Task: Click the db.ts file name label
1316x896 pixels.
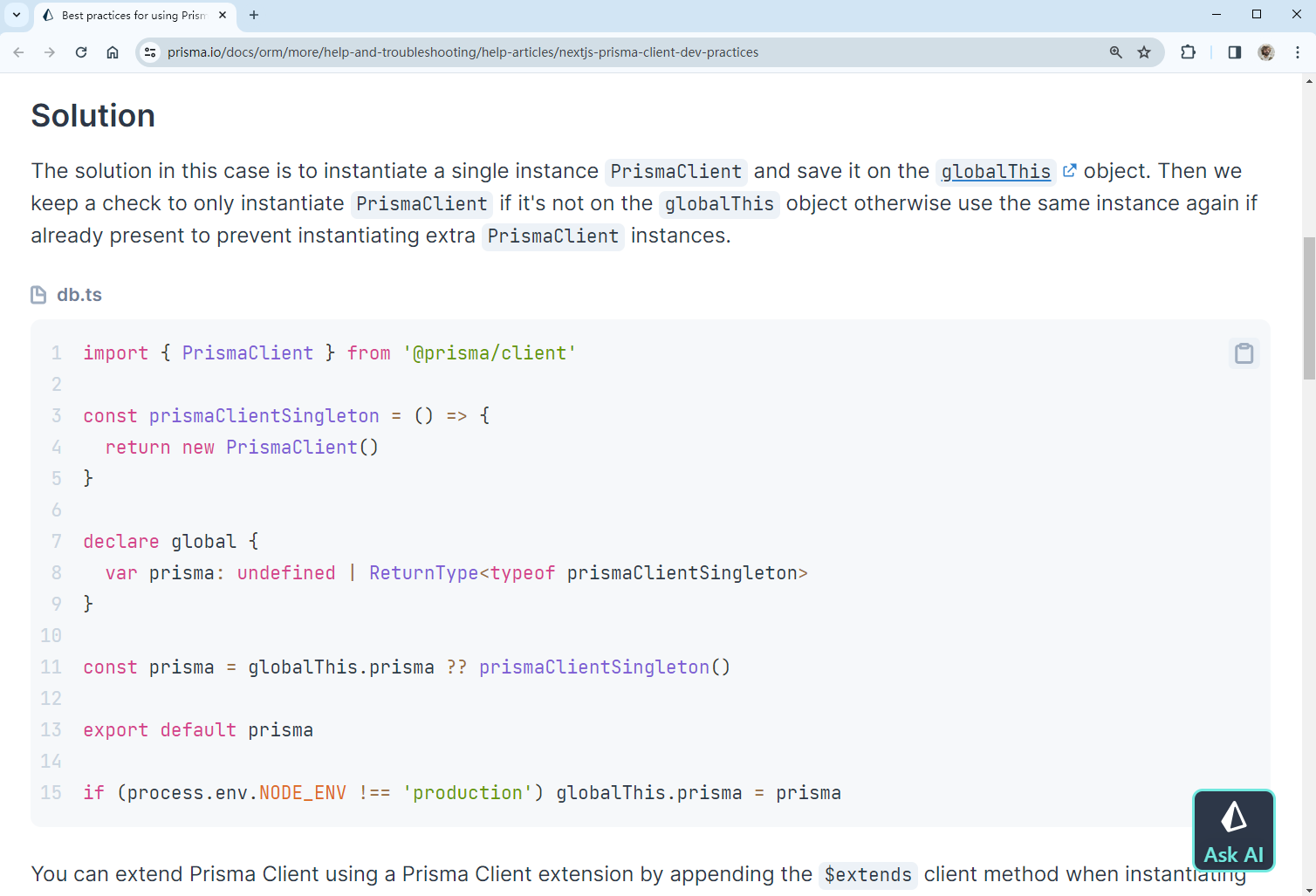Action: coord(79,295)
